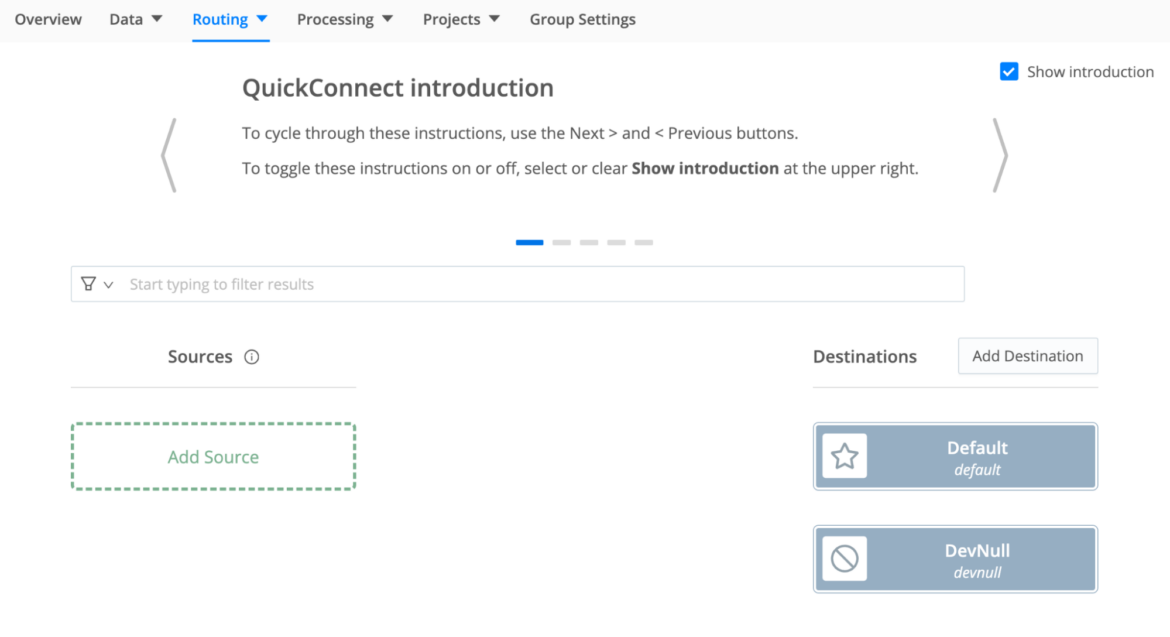Go to previous introduction slide arrow
Screen dimensions: 1170x637
(169, 155)
